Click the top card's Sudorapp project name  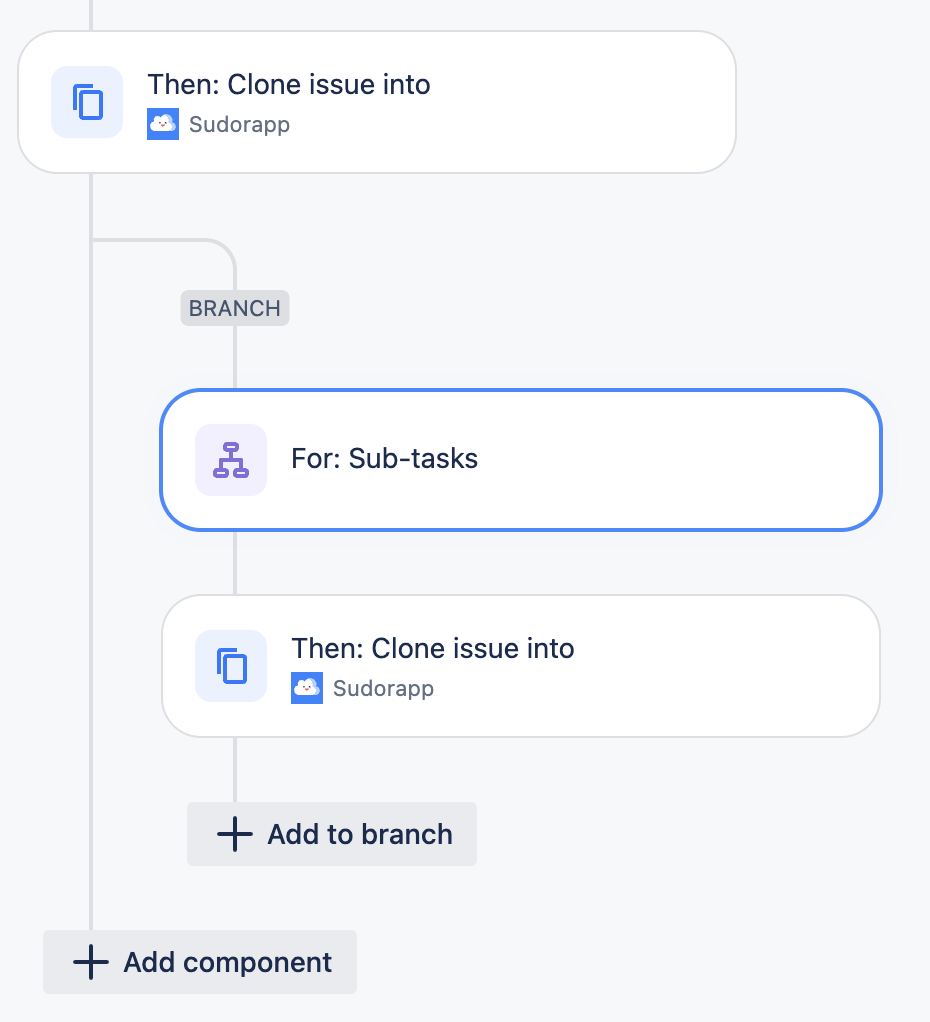point(239,124)
